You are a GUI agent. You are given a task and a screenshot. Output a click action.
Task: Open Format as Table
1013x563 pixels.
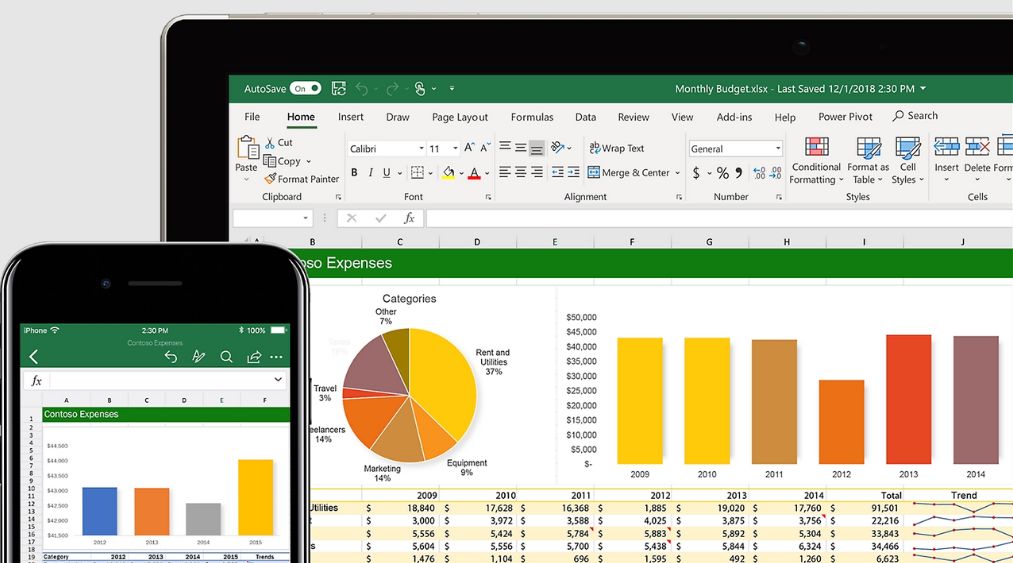pos(868,160)
